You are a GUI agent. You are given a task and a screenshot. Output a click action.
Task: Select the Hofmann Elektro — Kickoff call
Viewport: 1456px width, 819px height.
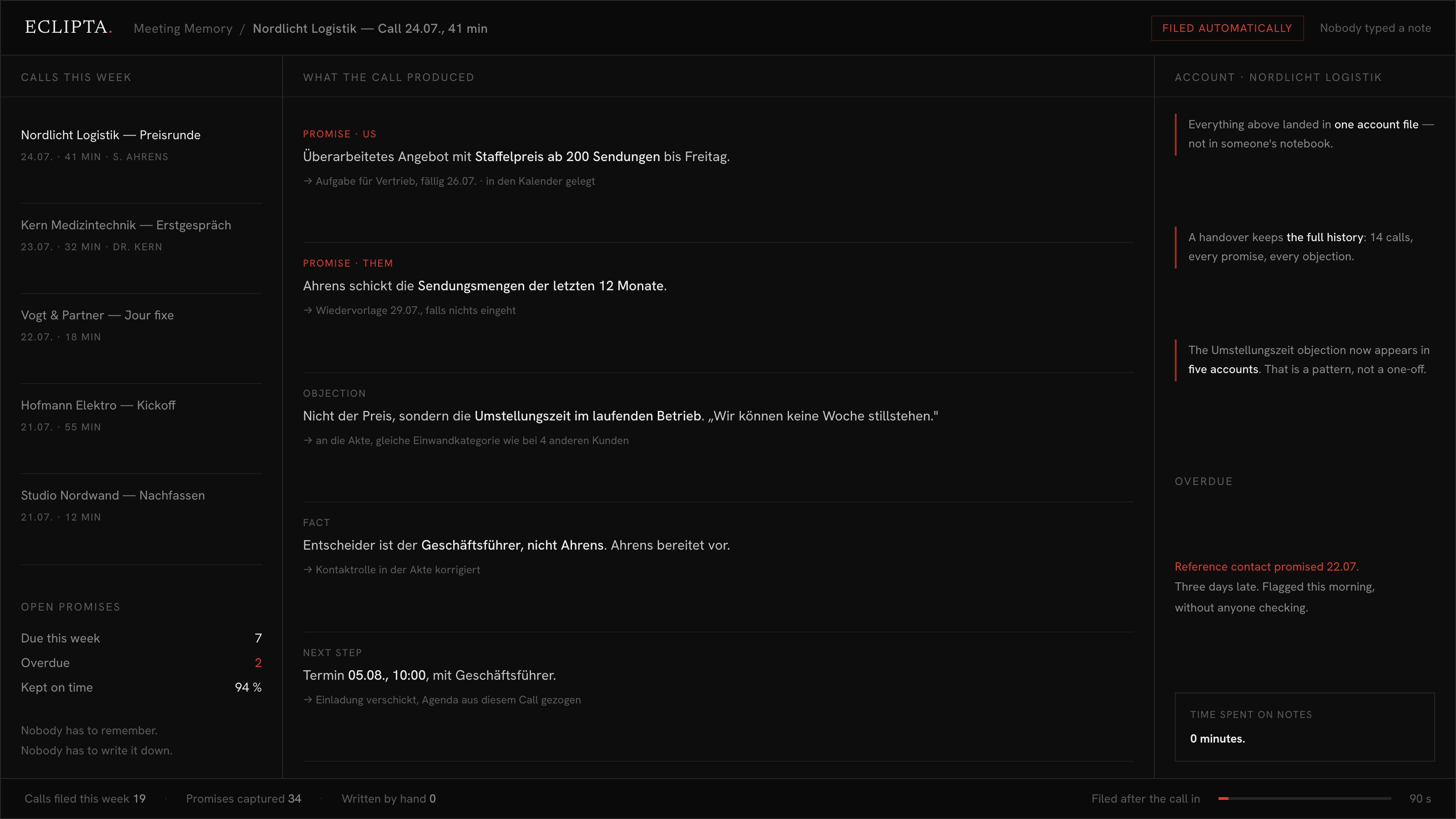(142, 415)
